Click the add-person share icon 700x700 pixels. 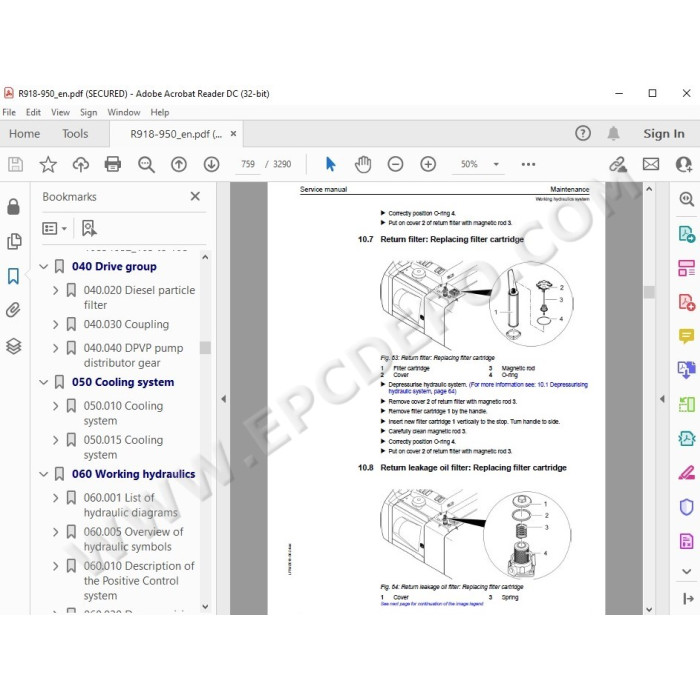(x=684, y=164)
